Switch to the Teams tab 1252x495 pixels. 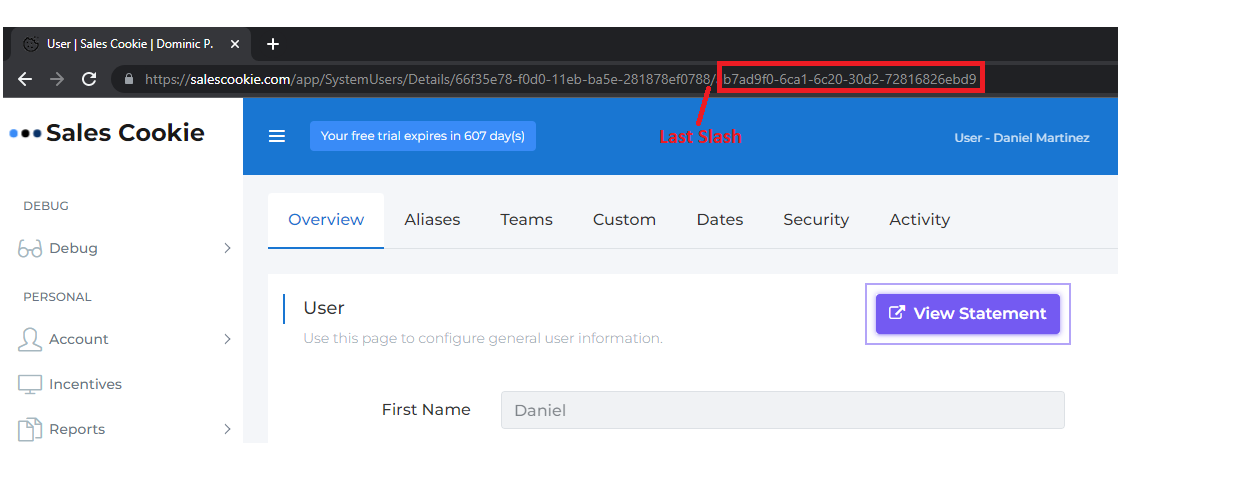click(x=527, y=220)
